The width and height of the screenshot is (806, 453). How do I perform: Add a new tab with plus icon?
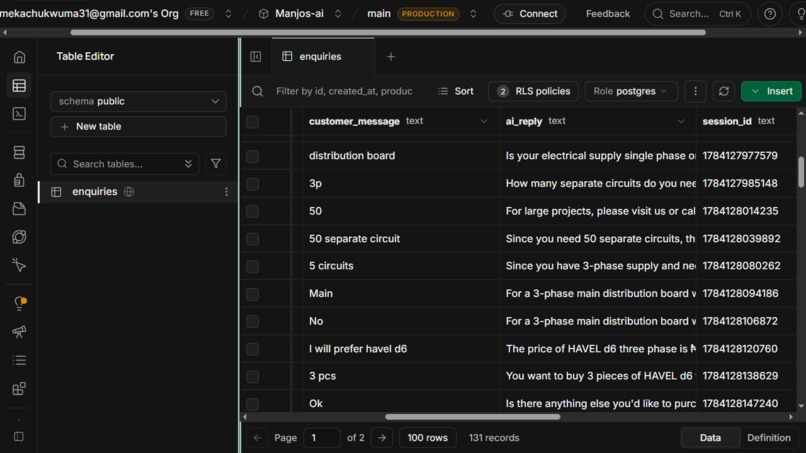pos(391,57)
